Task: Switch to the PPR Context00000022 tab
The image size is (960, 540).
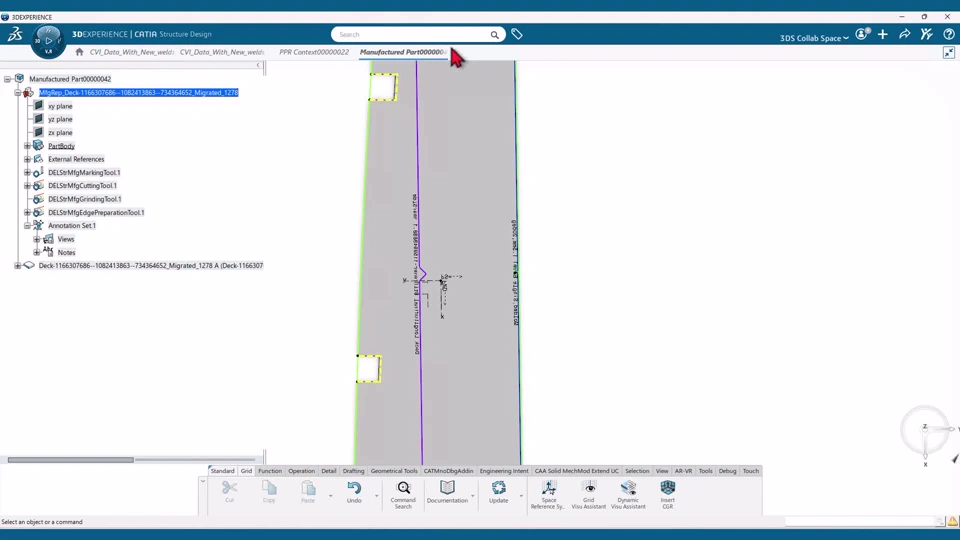Action: 313,52
